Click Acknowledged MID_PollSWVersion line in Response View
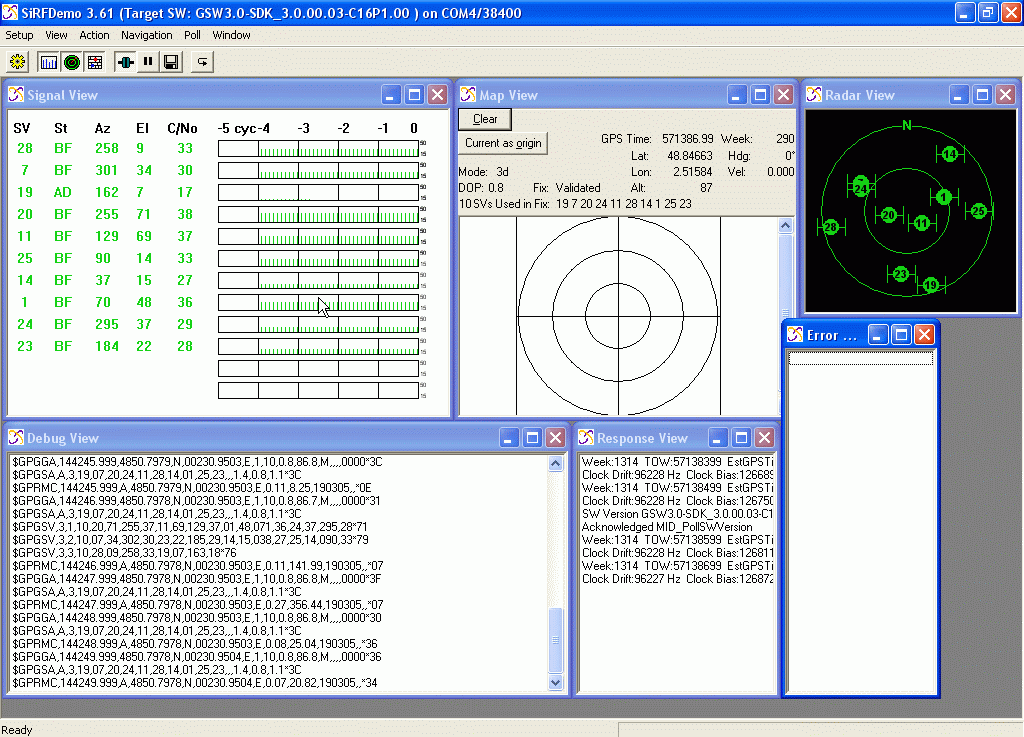The height and width of the screenshot is (737, 1024). tap(667, 527)
